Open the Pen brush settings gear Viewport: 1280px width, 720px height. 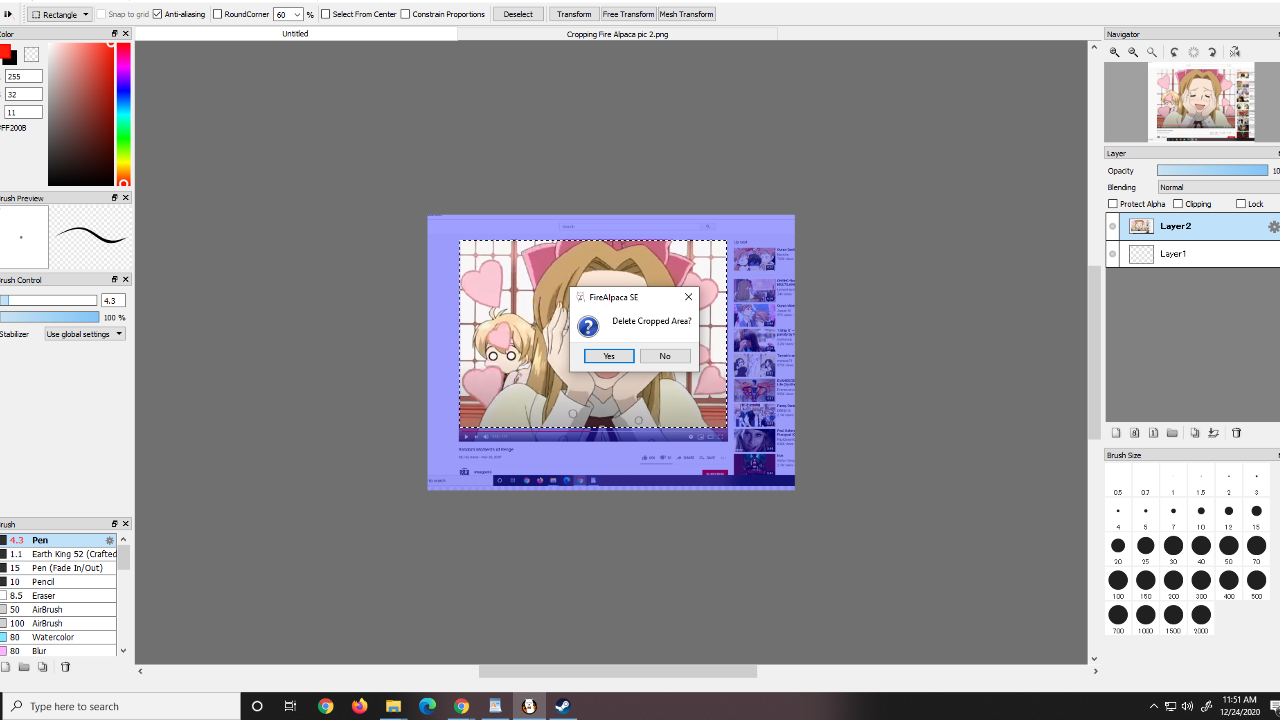110,540
